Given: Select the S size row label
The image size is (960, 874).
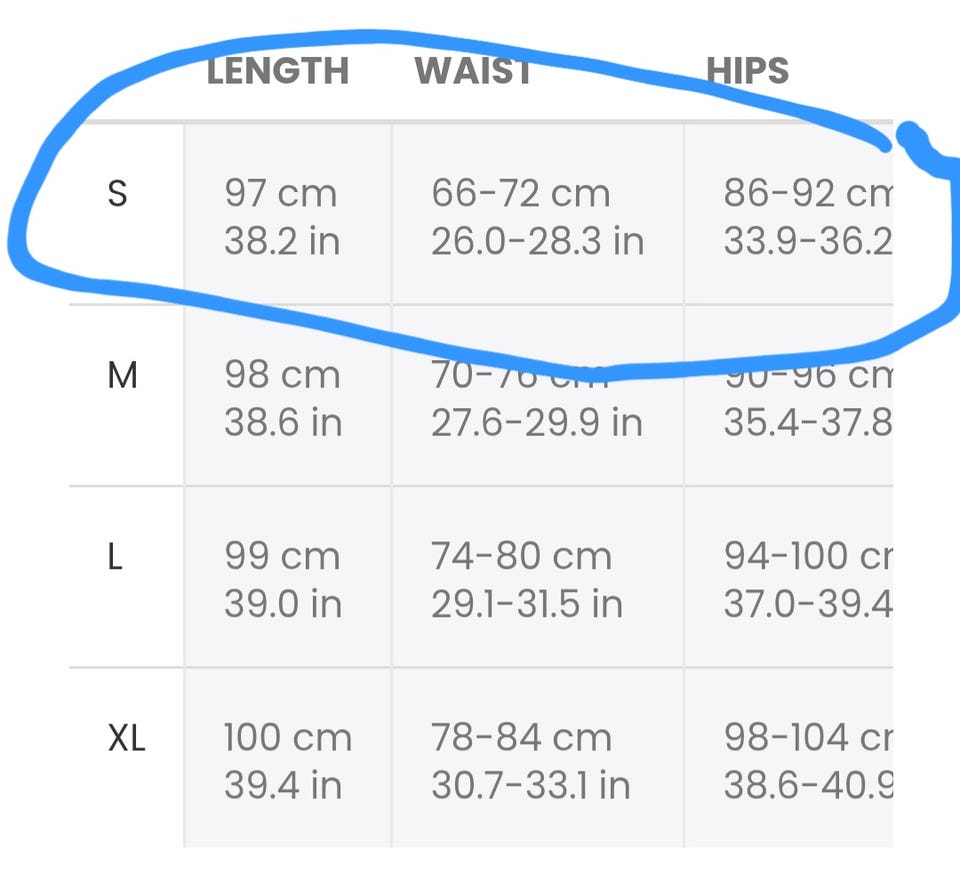Looking at the screenshot, I should point(117,193).
